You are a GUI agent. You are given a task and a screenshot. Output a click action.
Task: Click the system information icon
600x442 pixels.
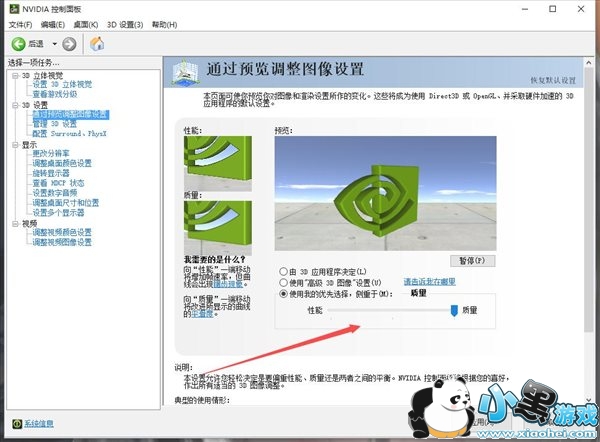pyautogui.click(x=17, y=424)
